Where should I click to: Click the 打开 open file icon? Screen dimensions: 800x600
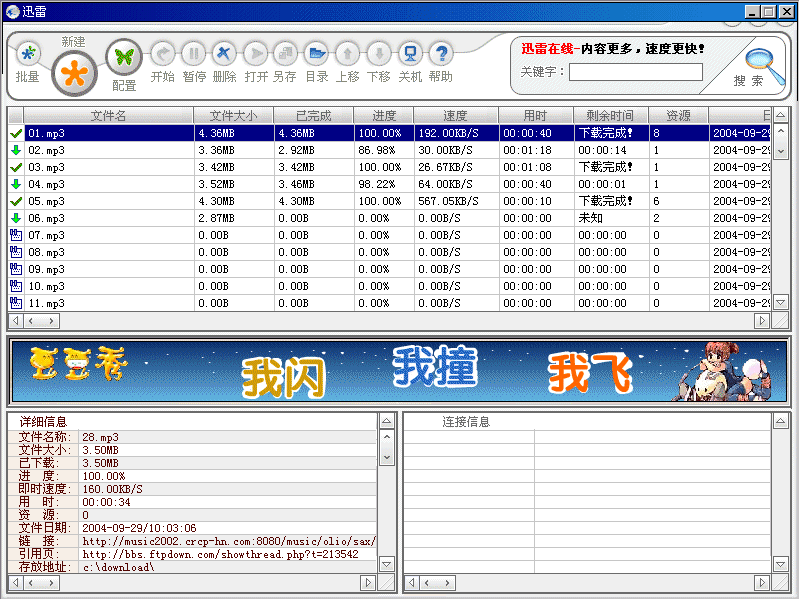256,54
